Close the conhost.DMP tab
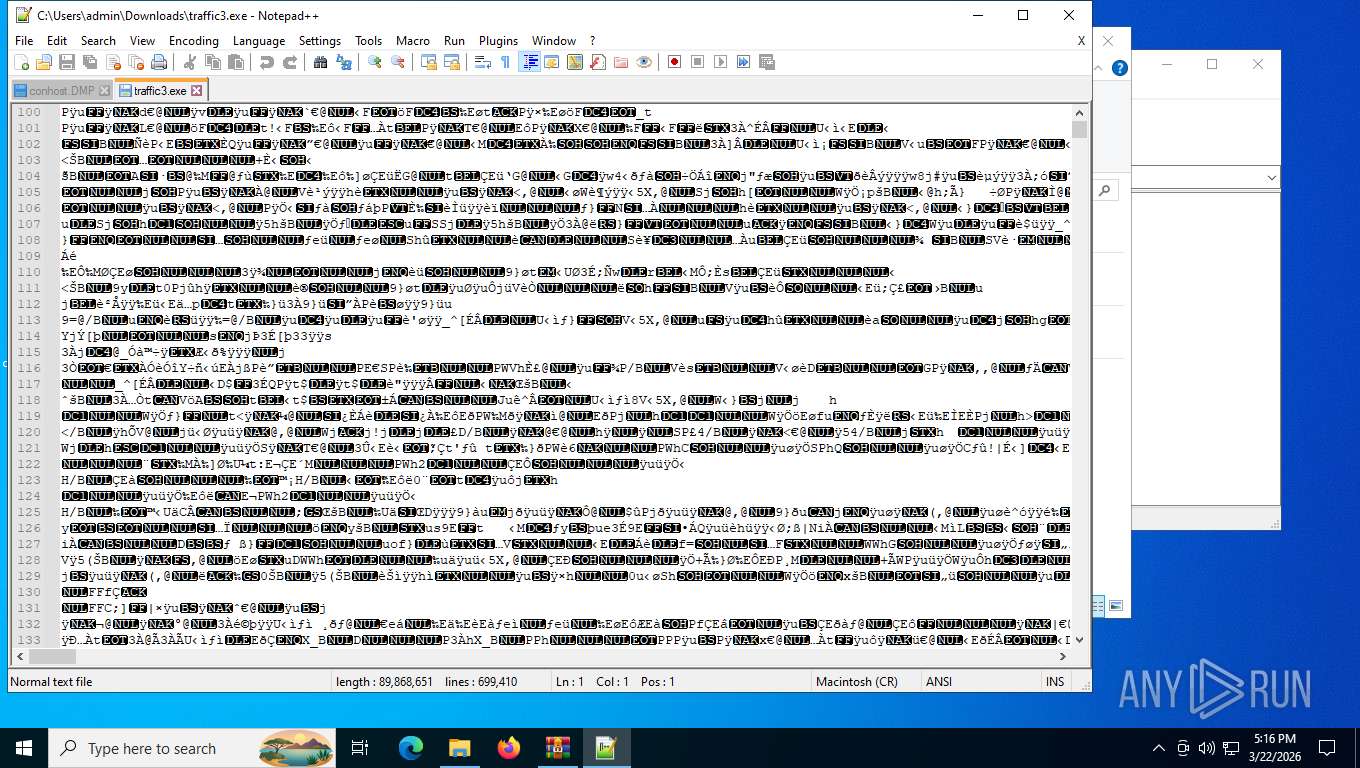The height and width of the screenshot is (768, 1360). (104, 91)
